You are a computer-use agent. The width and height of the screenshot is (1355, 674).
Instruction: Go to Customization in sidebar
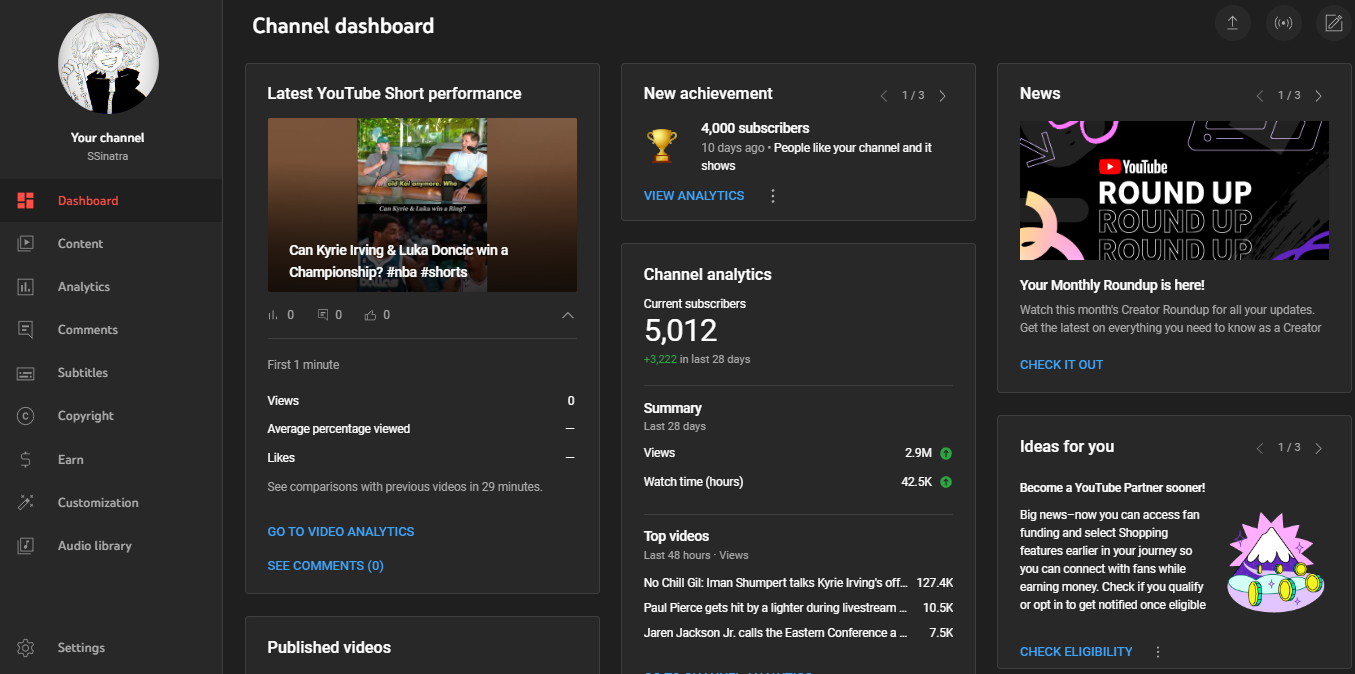111,503
